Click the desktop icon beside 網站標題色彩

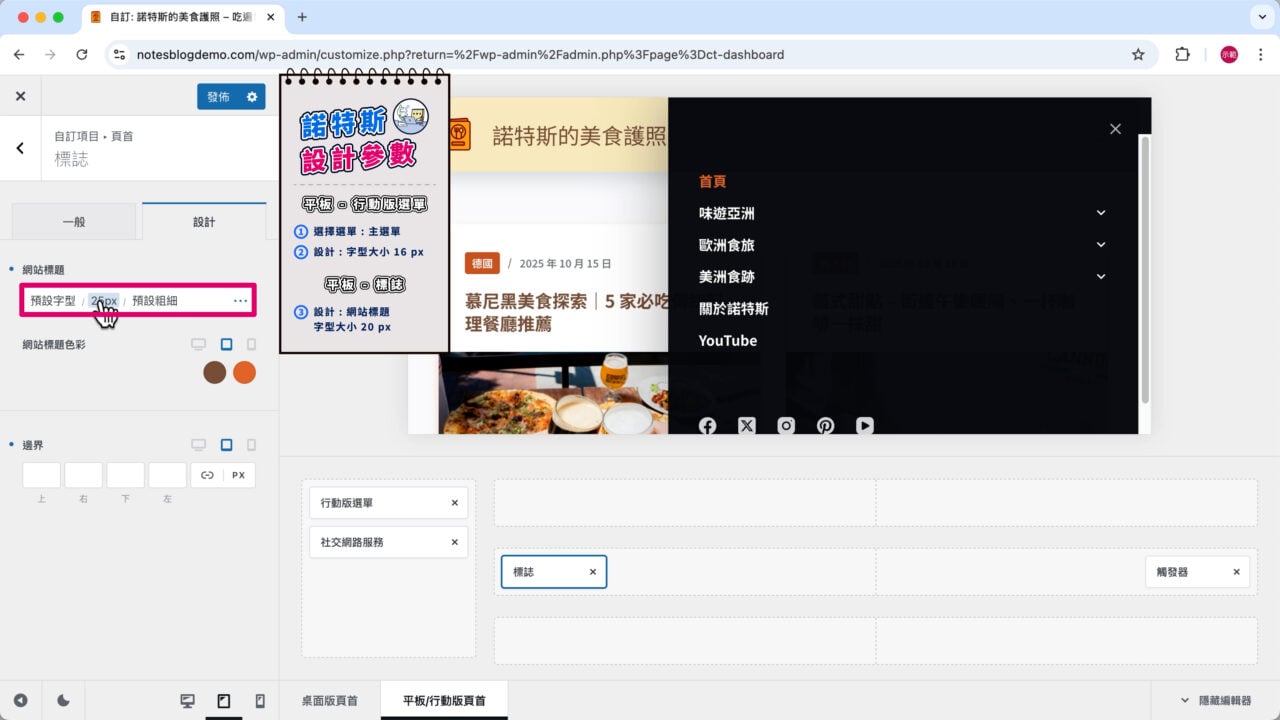pos(199,344)
